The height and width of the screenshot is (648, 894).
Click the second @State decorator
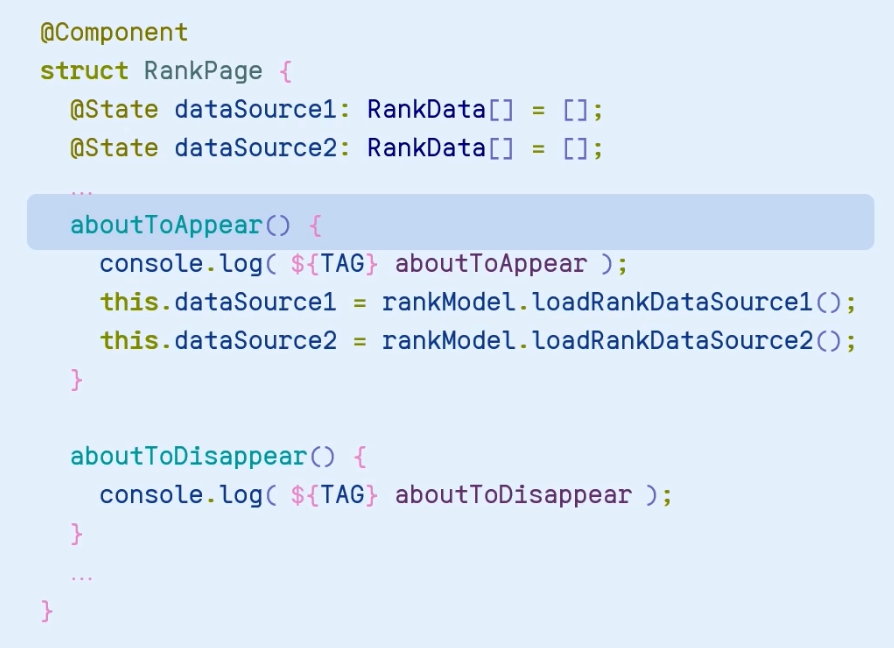[x=114, y=148]
